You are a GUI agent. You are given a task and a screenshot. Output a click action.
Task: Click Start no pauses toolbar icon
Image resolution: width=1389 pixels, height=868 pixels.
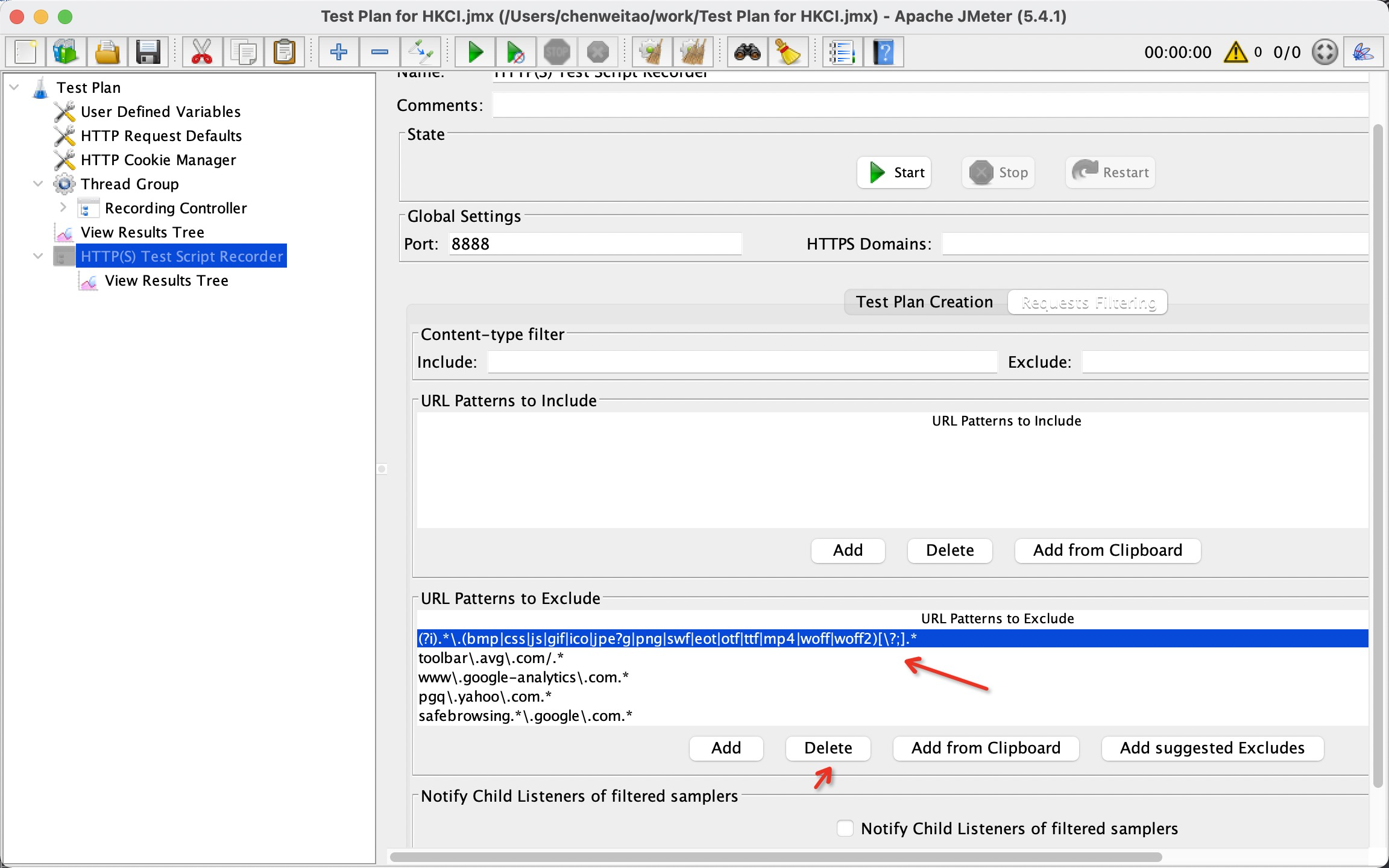515,52
